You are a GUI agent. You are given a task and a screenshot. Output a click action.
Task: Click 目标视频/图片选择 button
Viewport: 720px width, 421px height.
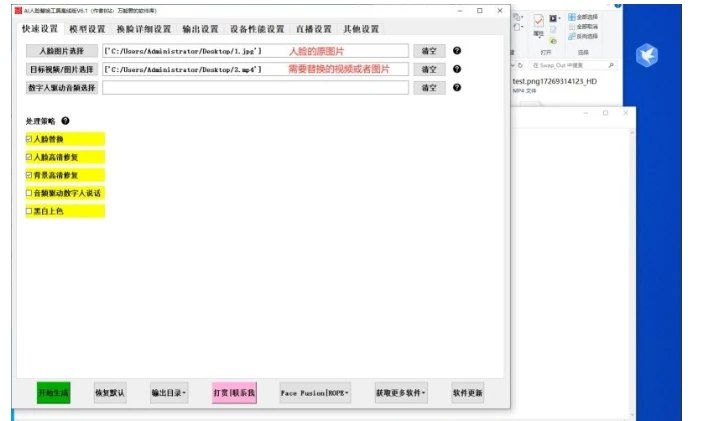tap(62, 69)
